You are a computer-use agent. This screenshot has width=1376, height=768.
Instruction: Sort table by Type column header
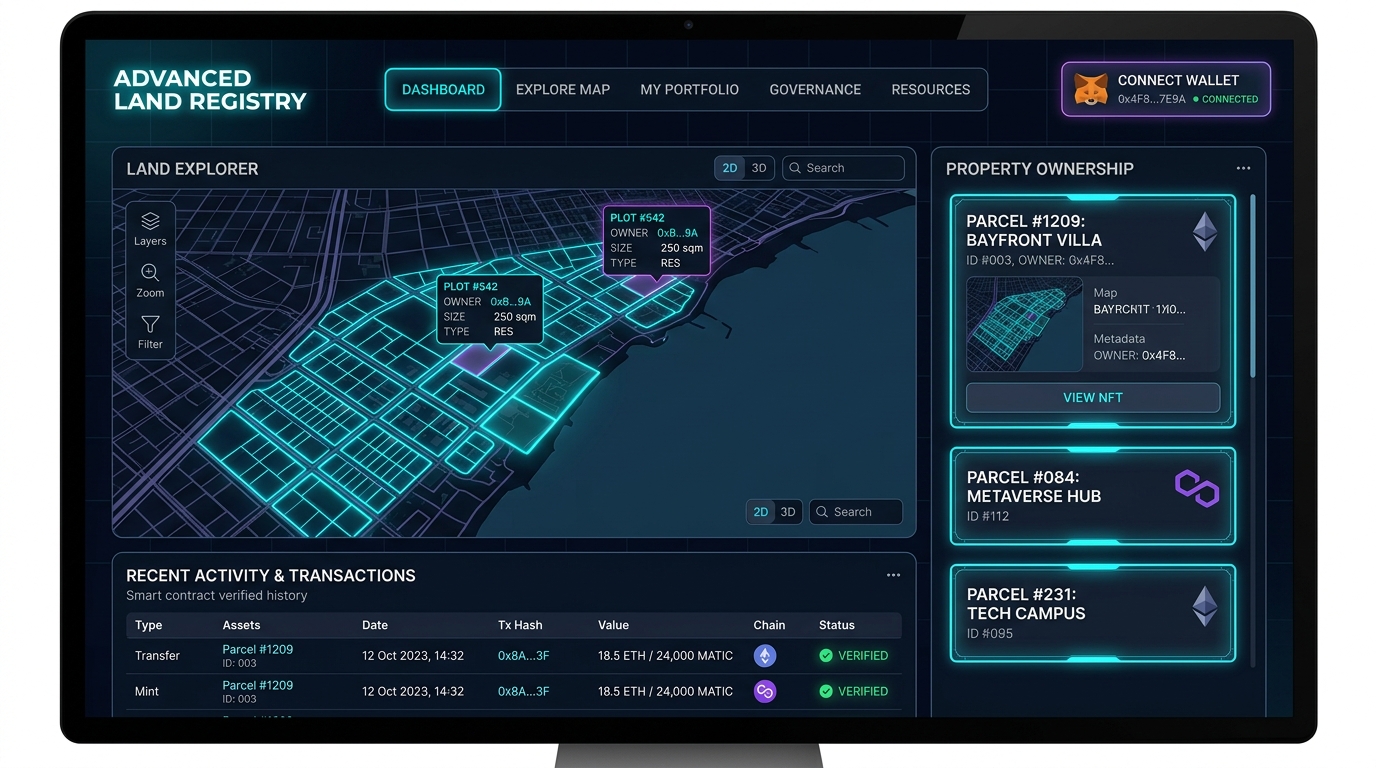coord(149,625)
